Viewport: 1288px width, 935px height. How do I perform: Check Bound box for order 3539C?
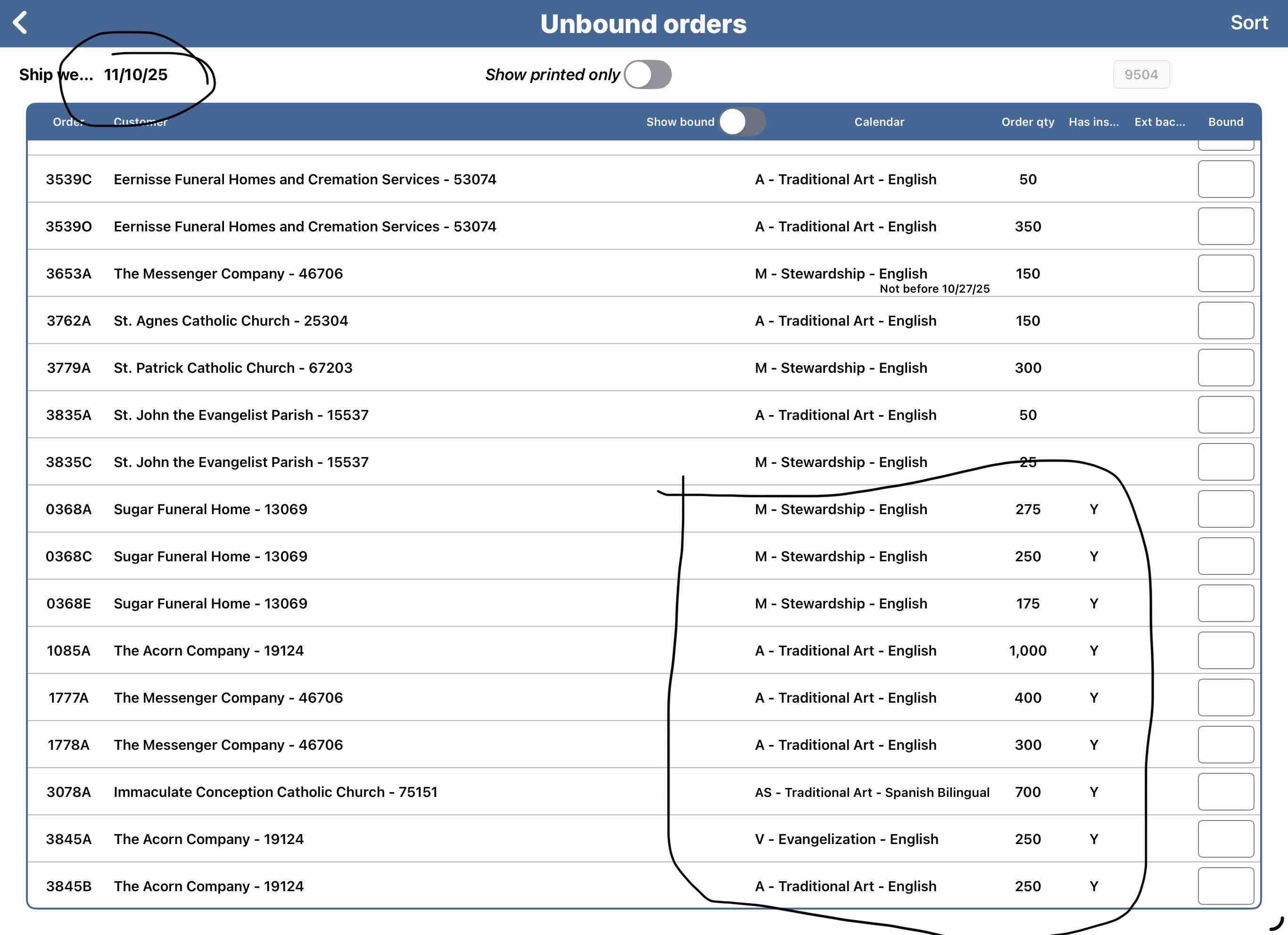pyautogui.click(x=1225, y=180)
